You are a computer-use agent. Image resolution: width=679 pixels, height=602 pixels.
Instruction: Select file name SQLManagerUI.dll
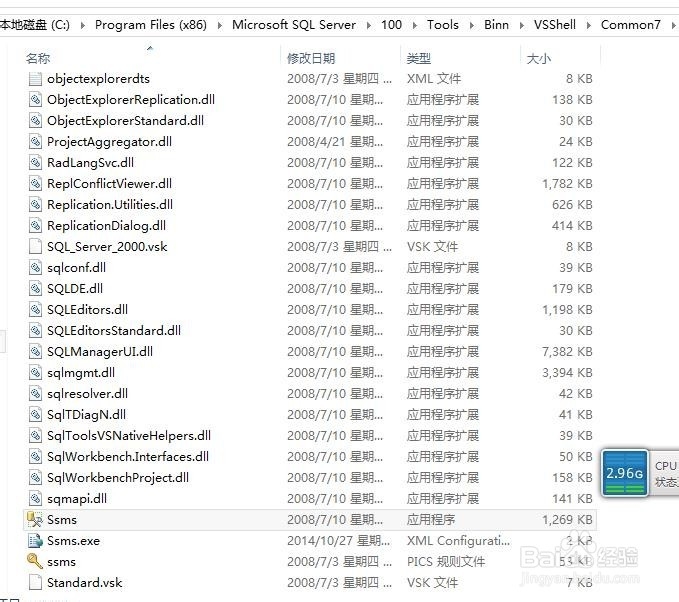pos(100,352)
